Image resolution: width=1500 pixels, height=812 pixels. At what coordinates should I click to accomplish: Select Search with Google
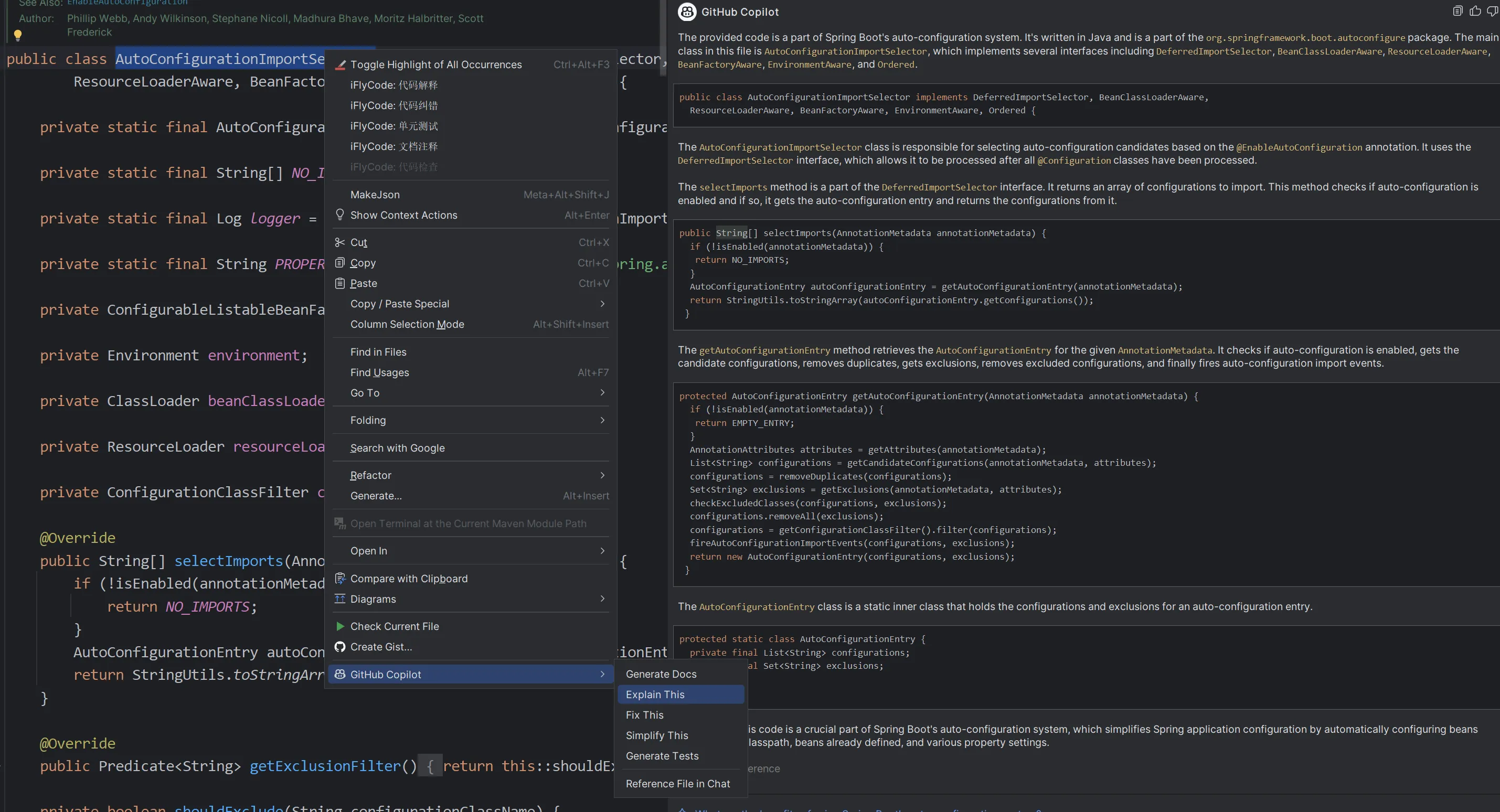coord(472,447)
